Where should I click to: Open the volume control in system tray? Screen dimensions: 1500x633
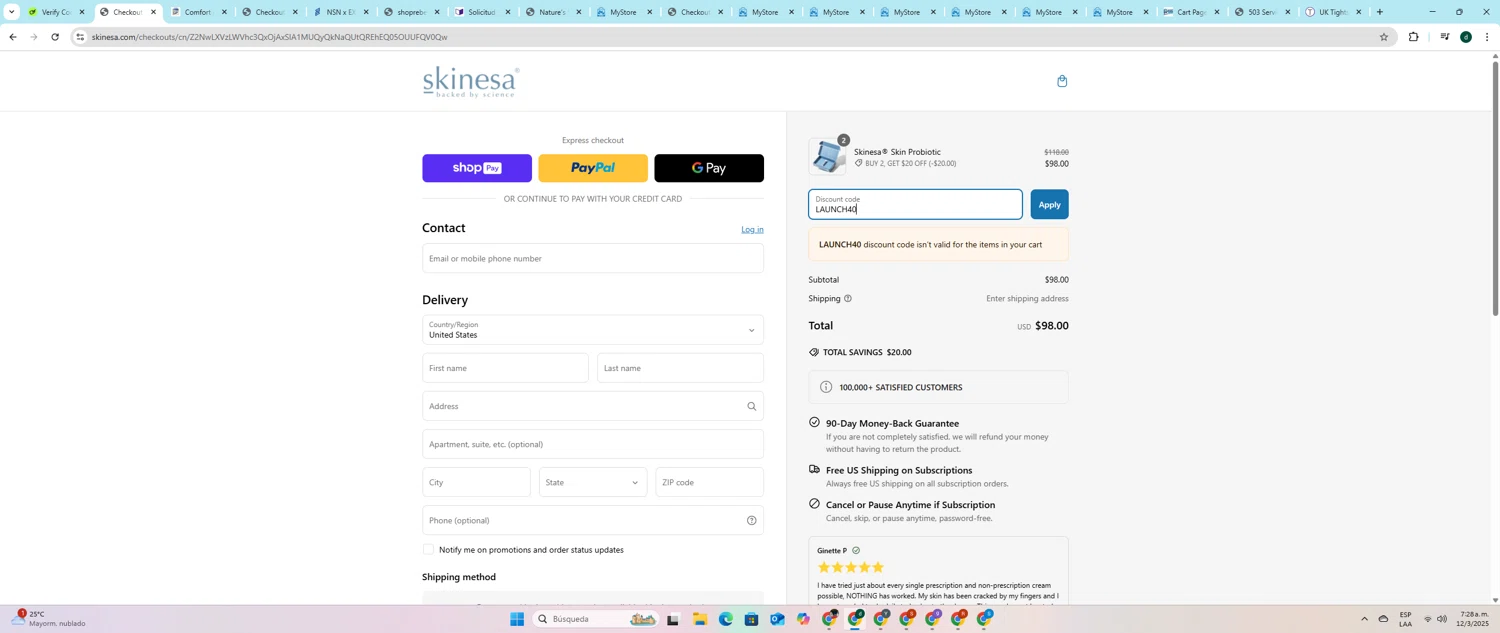tap(1441, 619)
